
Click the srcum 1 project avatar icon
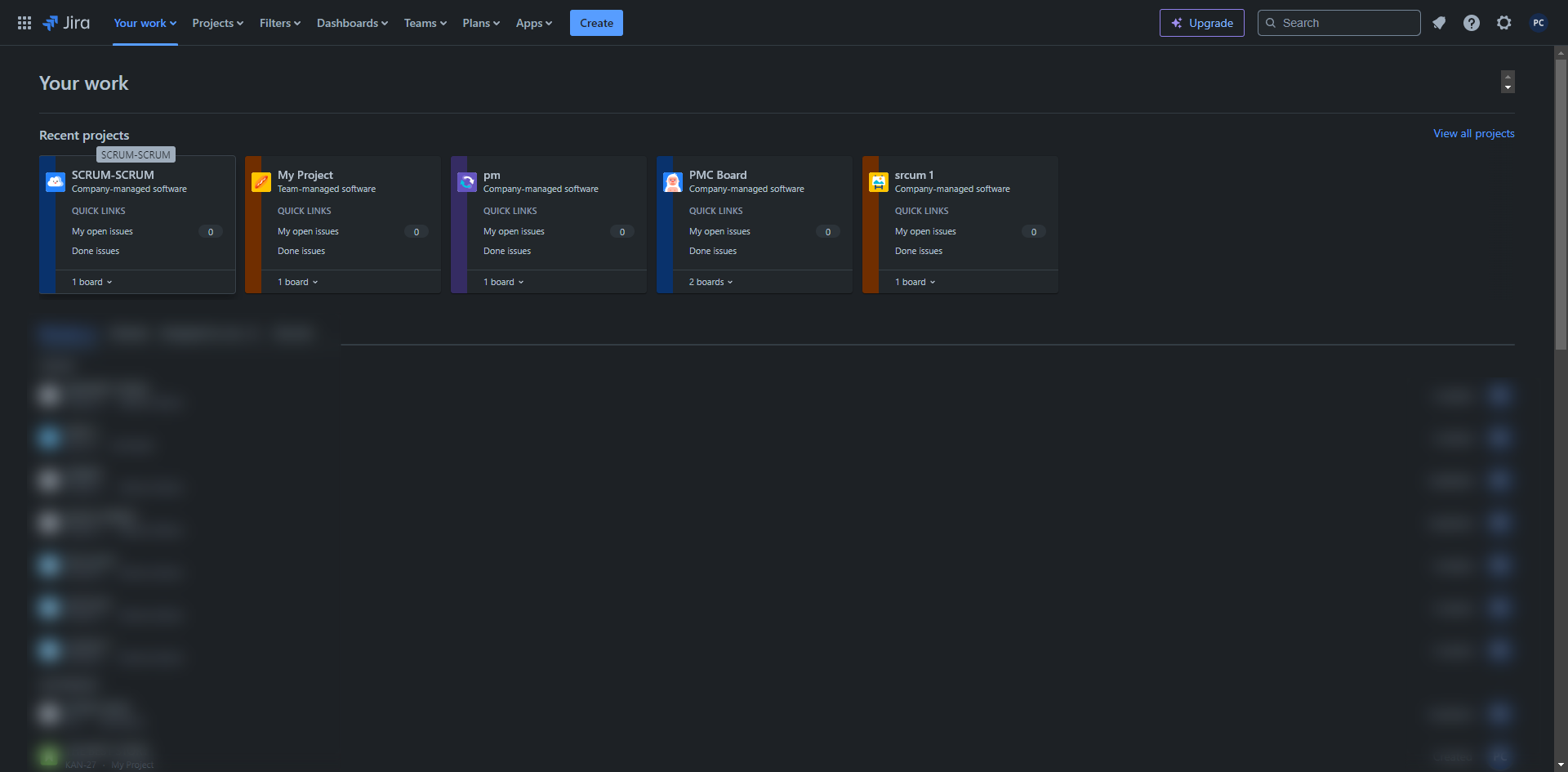(879, 182)
